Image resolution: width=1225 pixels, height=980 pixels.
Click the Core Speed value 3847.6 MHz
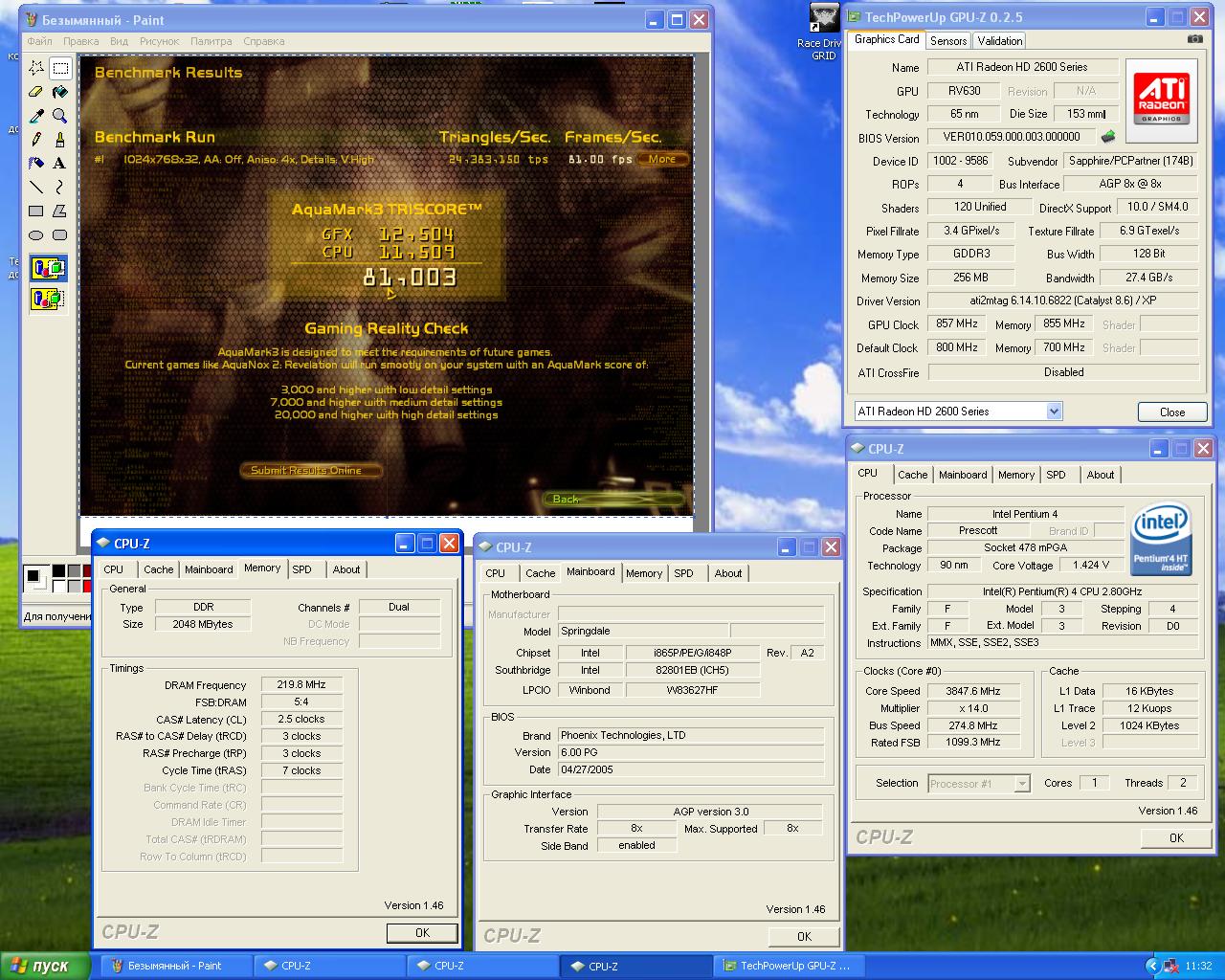pos(973,691)
